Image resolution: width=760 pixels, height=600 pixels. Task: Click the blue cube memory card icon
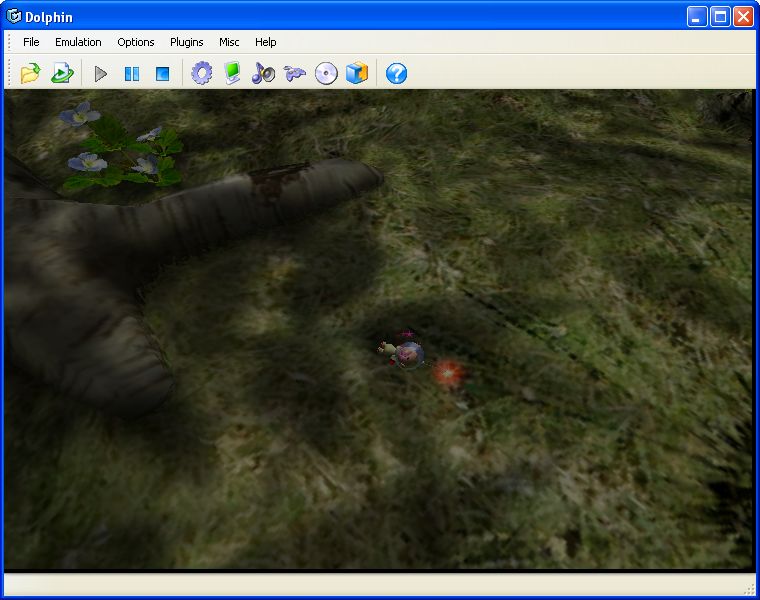point(357,74)
